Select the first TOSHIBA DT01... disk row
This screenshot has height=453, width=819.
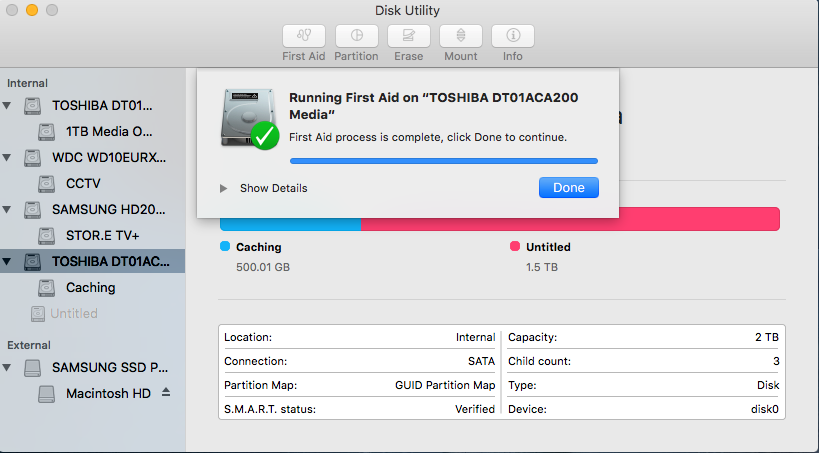92,106
